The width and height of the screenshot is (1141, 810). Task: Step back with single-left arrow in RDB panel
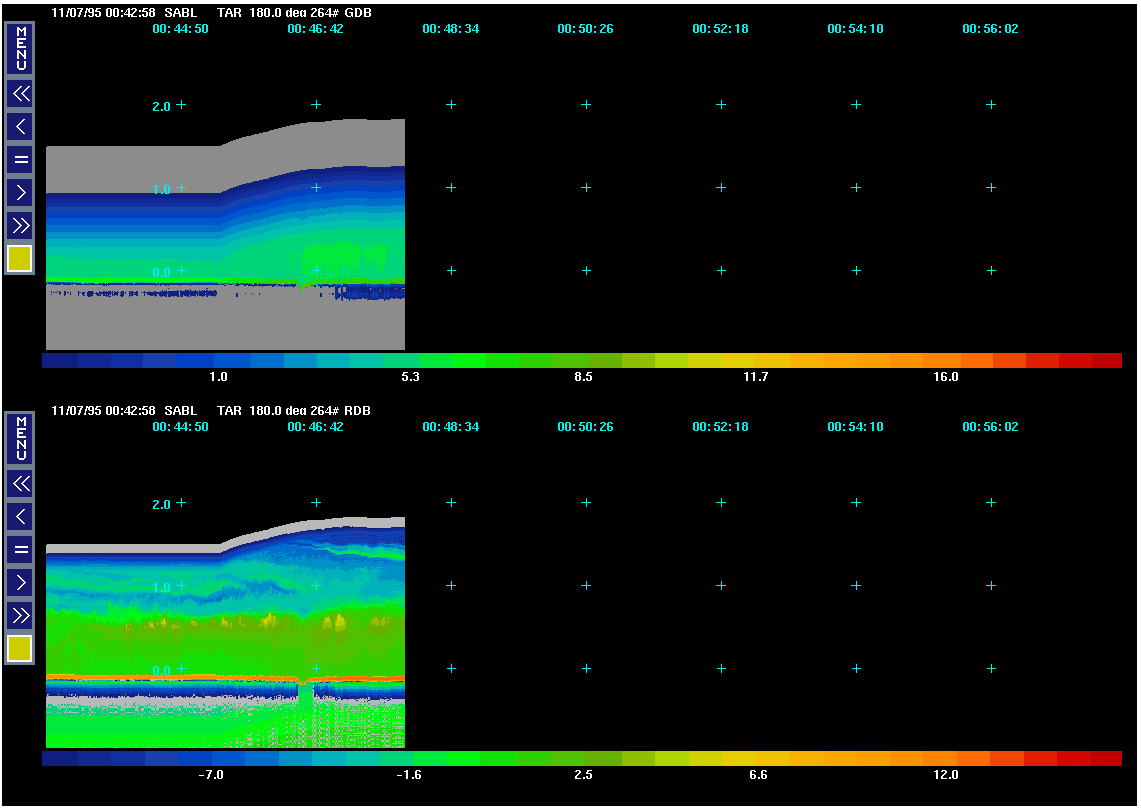[20, 517]
